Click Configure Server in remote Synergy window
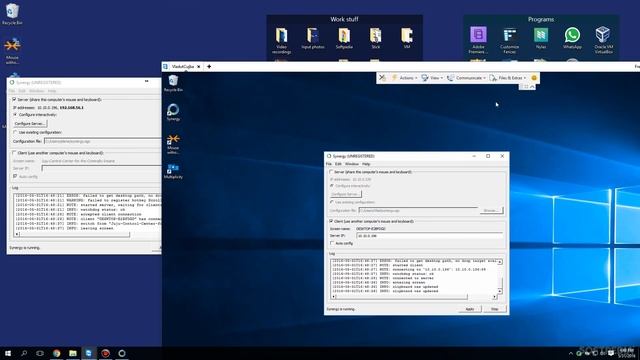This screenshot has width=640, height=360. 346,194
